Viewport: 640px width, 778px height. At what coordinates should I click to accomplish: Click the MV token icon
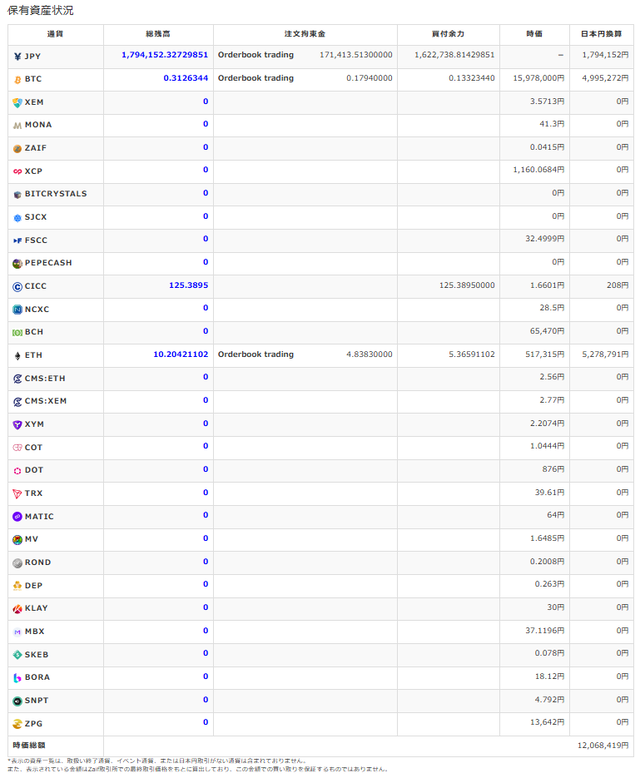pos(17,540)
